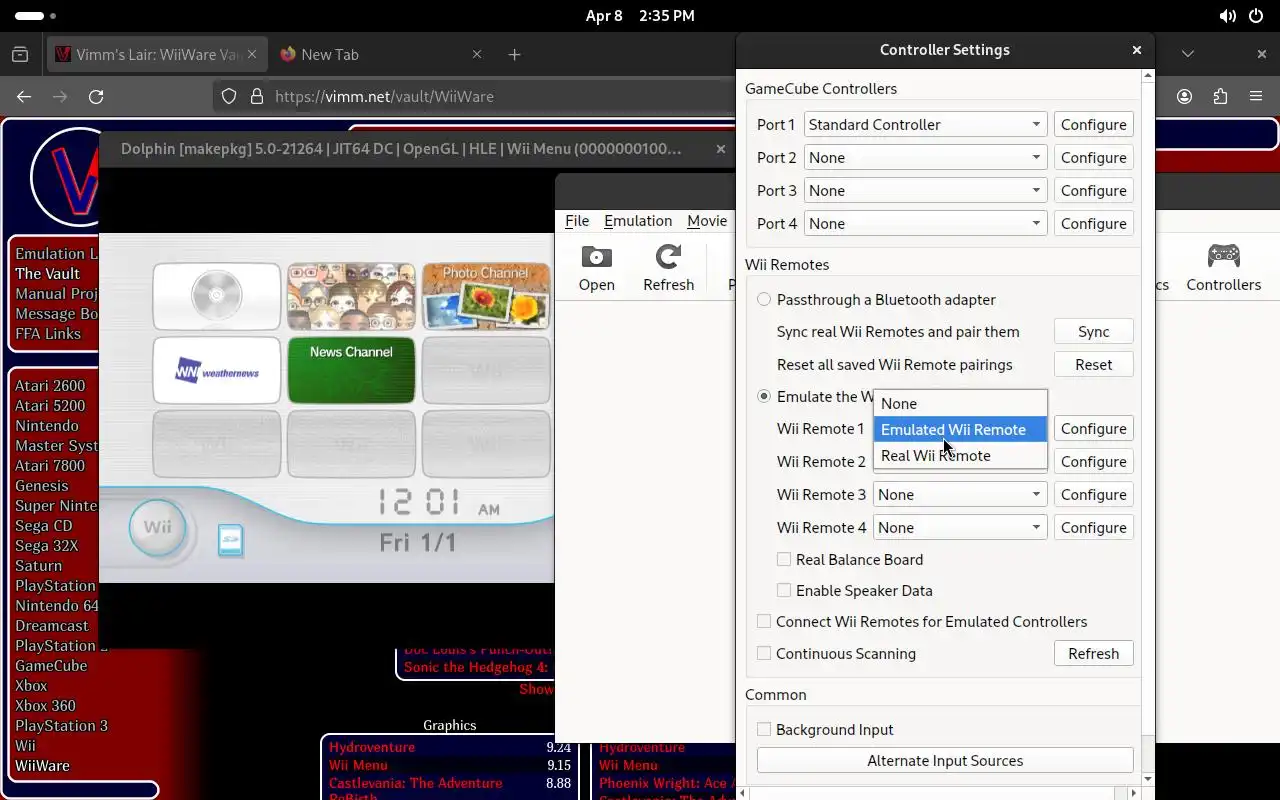Open GameCube Port 1 Standard Controller dropdown
Image resolution: width=1280 pixels, height=800 pixels.
pos(925,124)
